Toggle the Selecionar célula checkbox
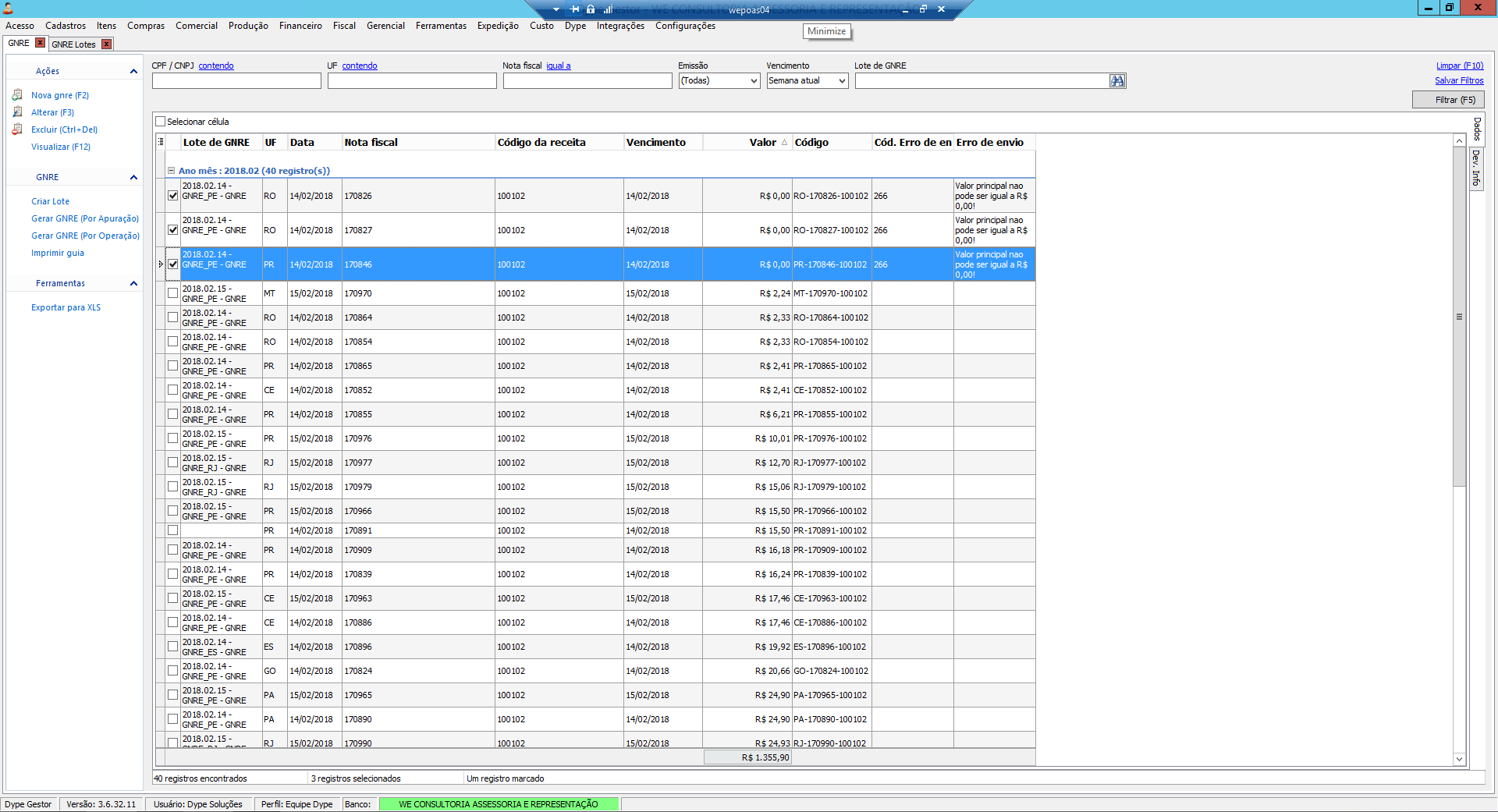Screen dimensions: 1498x812 [161, 122]
